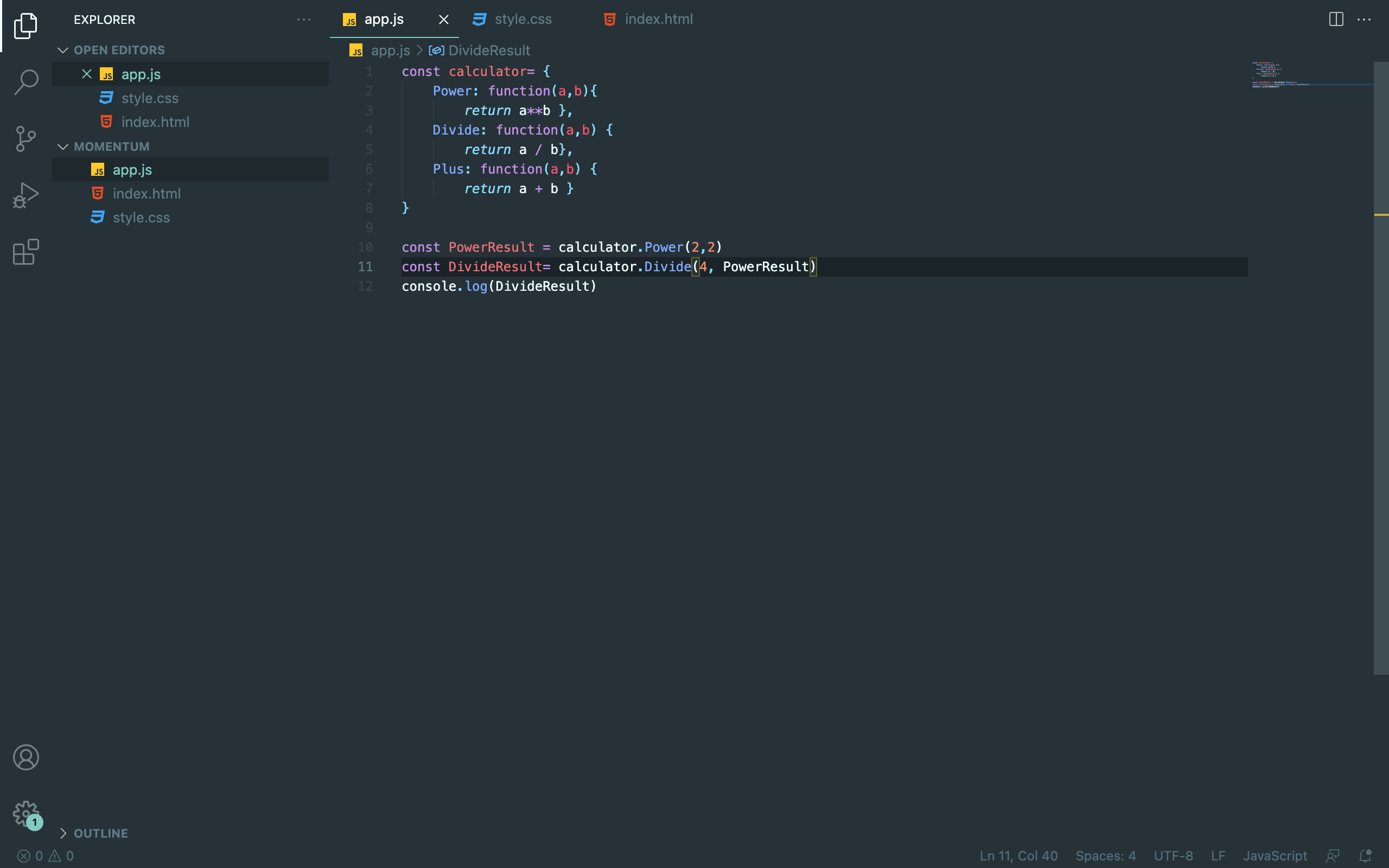1389x868 pixels.
Task: Switch to the index.html tab
Action: [658, 20]
